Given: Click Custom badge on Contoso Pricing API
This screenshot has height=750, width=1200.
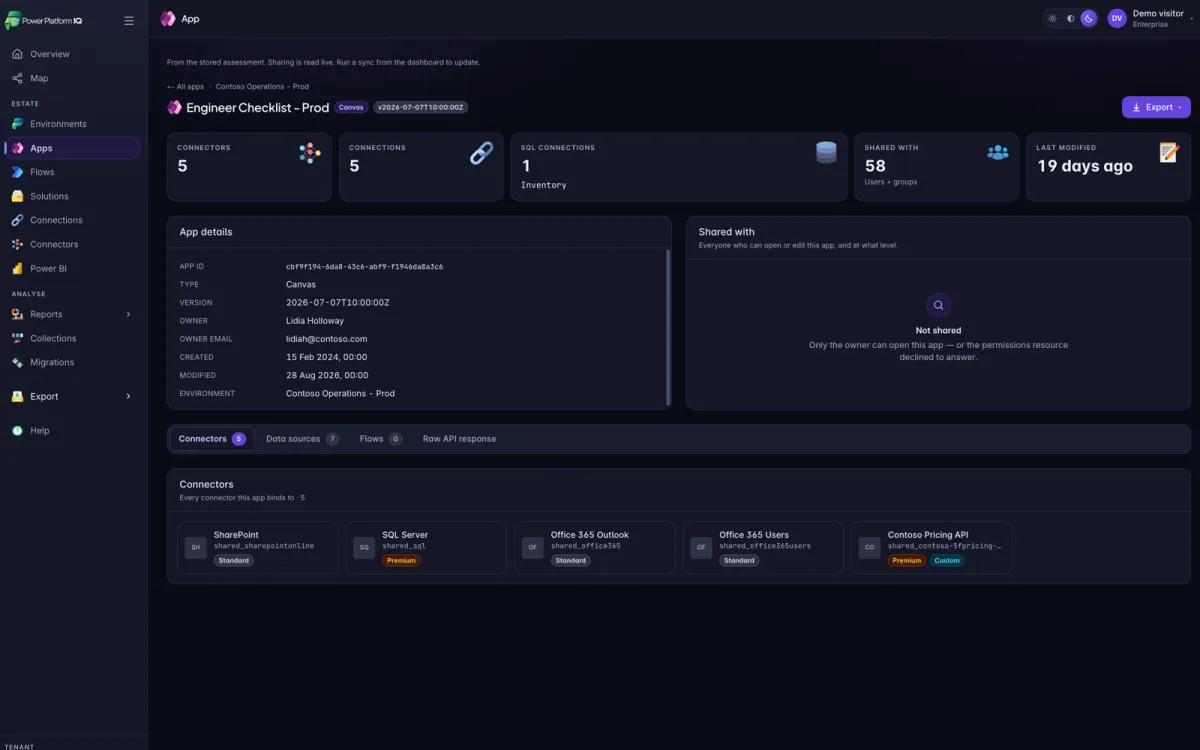Looking at the screenshot, I should (x=947, y=561).
